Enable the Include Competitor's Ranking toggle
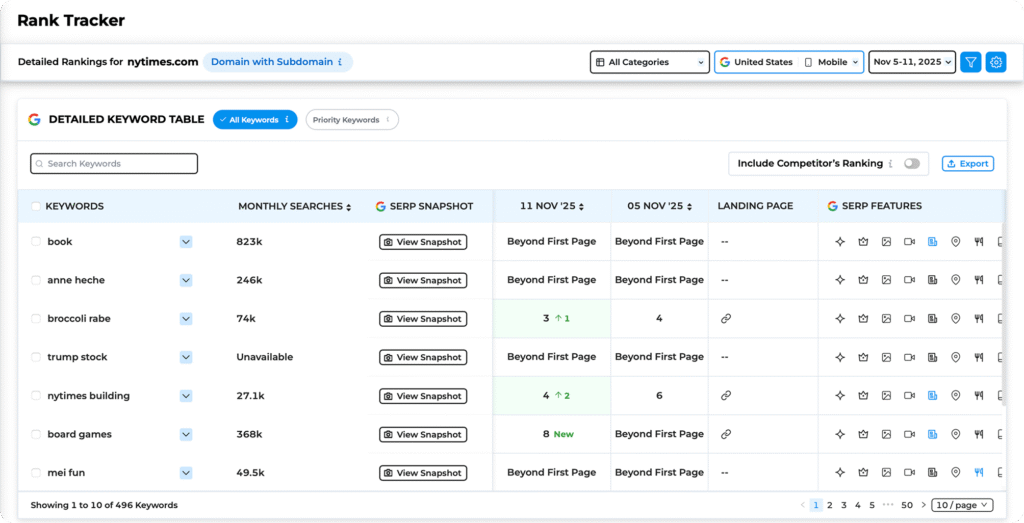The height and width of the screenshot is (523, 1024). tap(911, 164)
